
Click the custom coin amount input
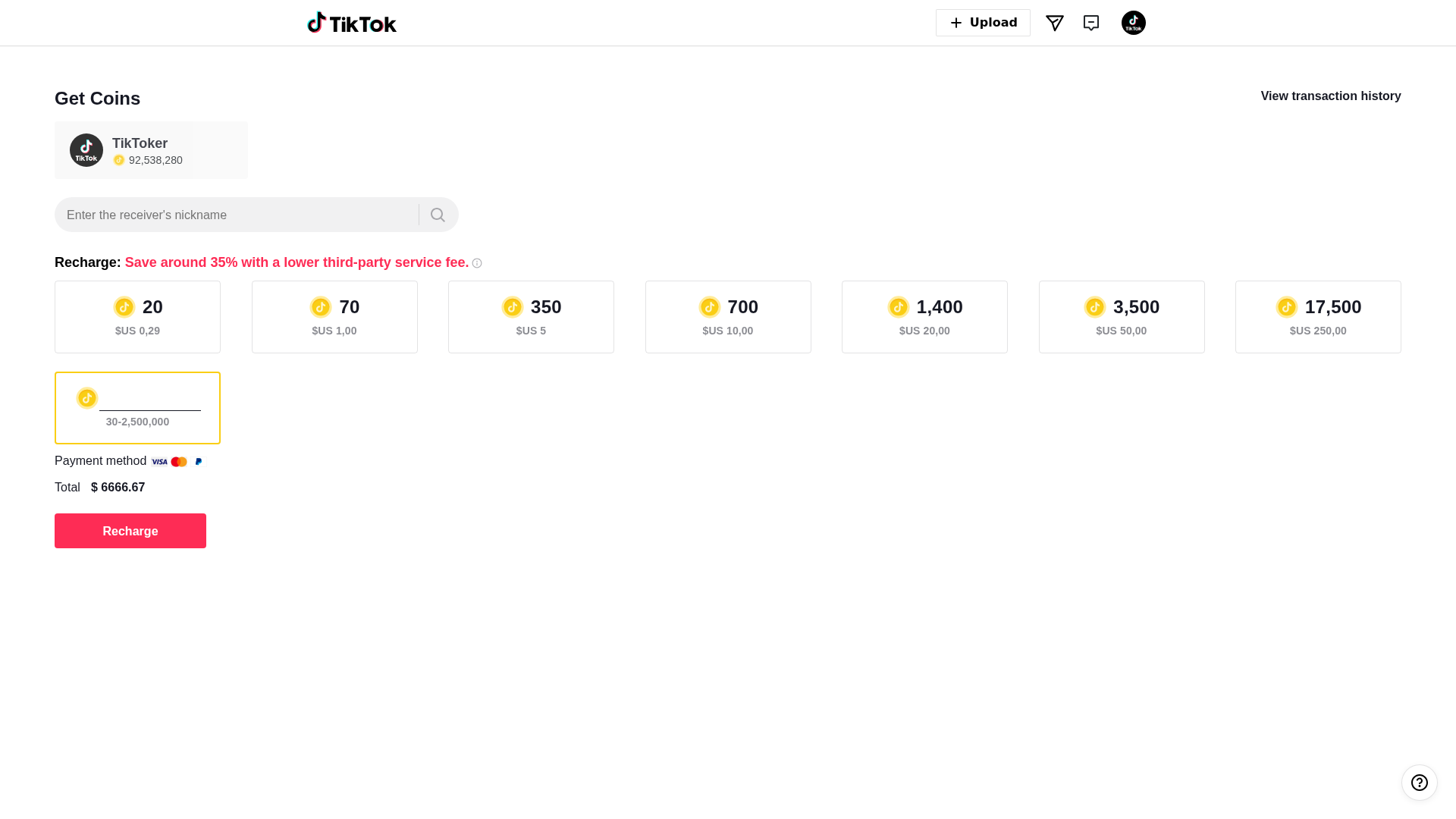(x=150, y=399)
